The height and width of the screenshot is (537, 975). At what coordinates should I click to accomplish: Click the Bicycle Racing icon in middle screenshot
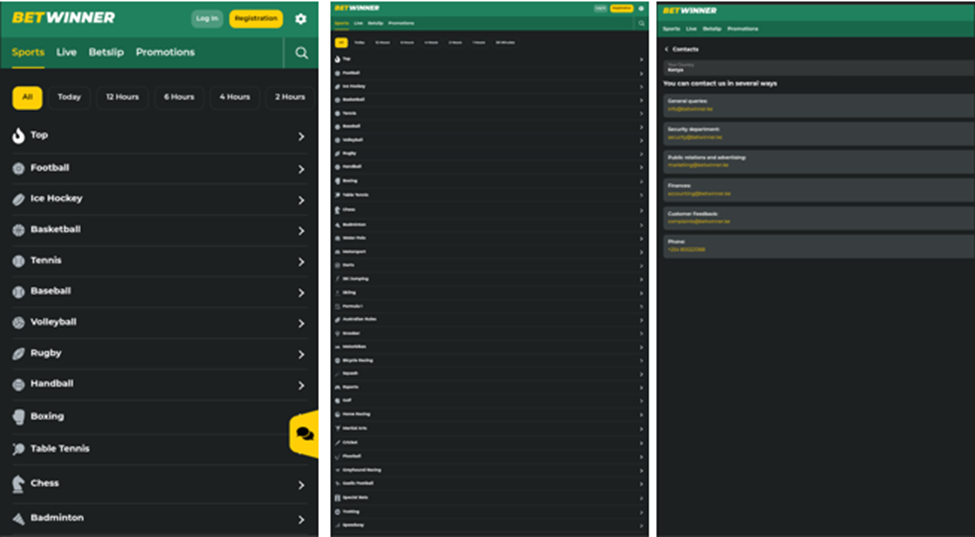pos(338,360)
